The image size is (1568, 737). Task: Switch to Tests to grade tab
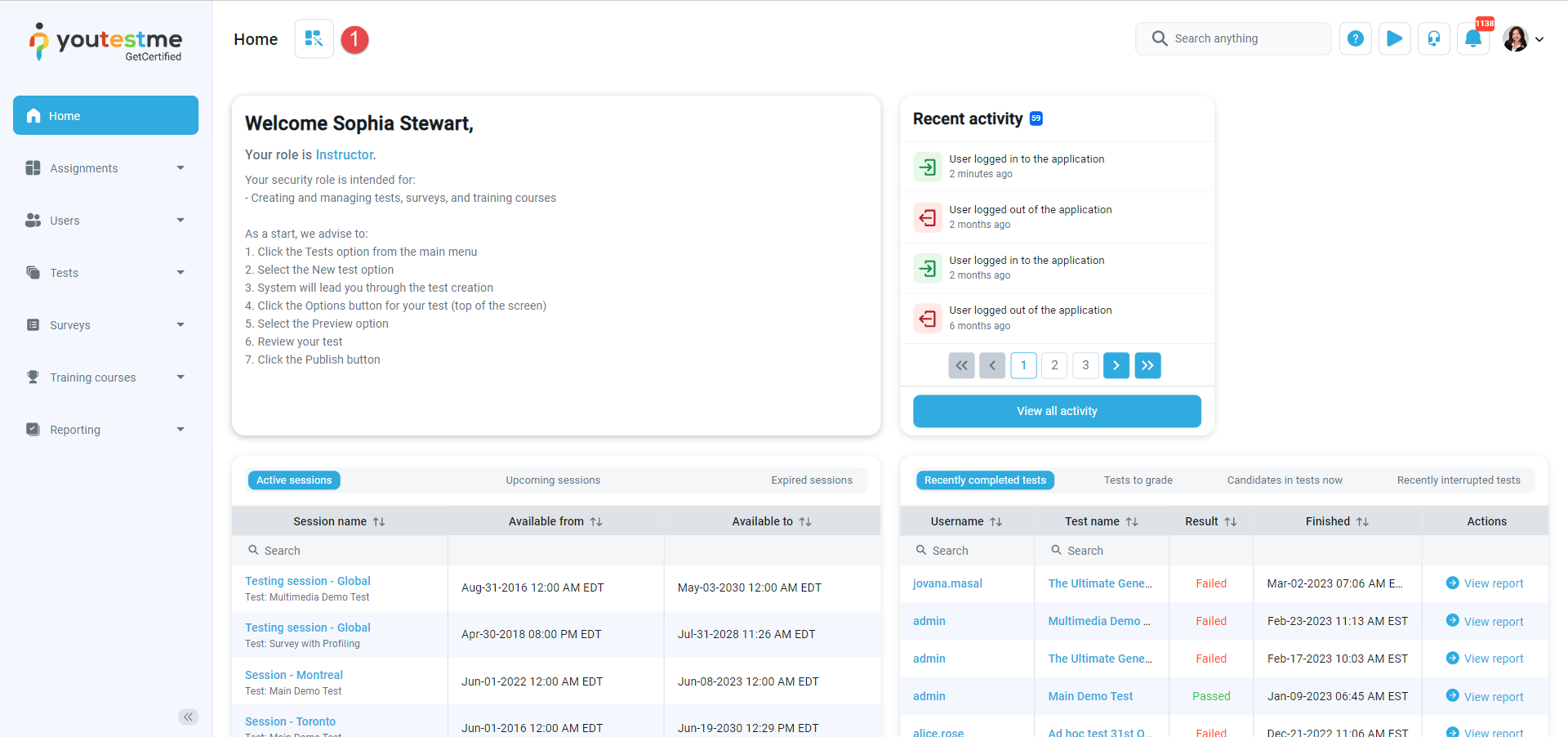[1138, 480]
